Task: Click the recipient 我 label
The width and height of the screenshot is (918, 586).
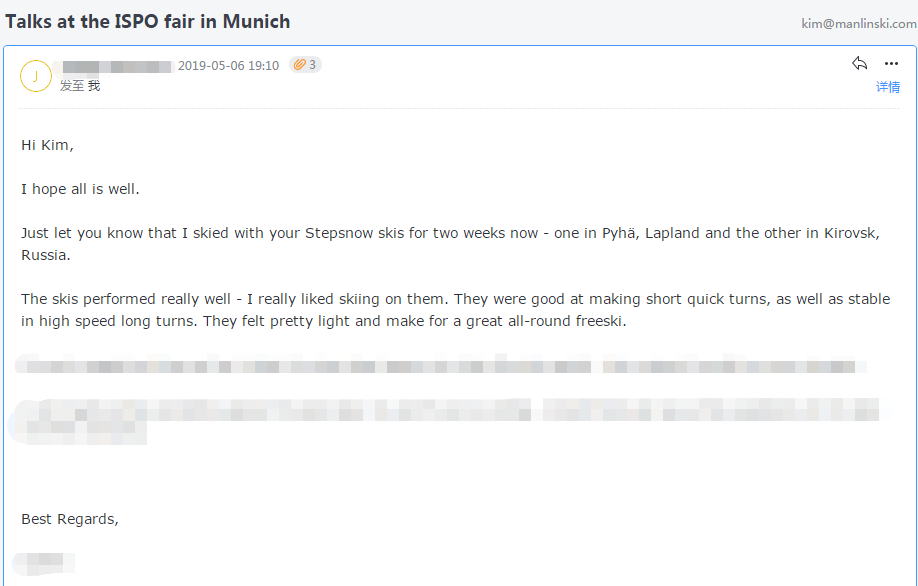Action: pyautogui.click(x=94, y=86)
